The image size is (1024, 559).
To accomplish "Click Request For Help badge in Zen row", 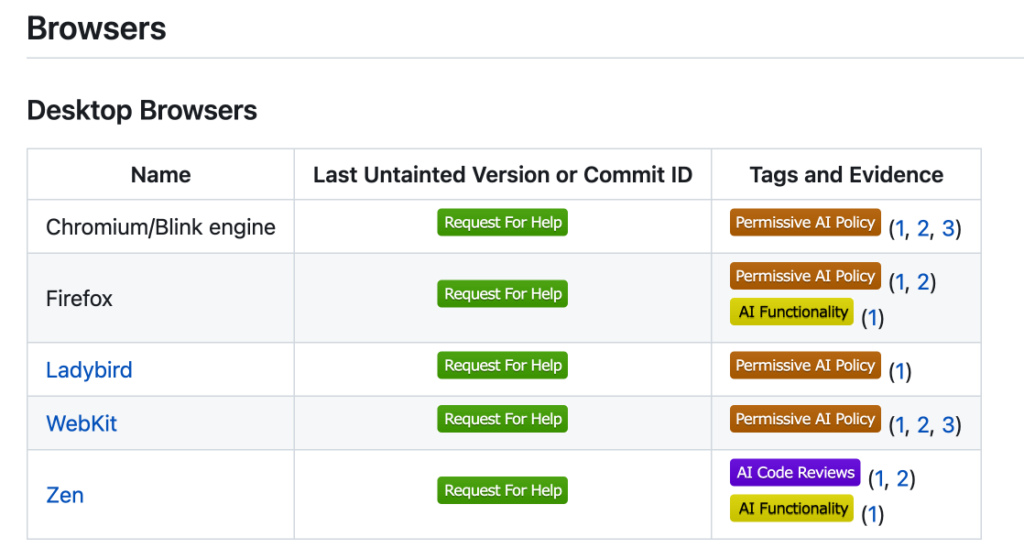I will point(502,491).
